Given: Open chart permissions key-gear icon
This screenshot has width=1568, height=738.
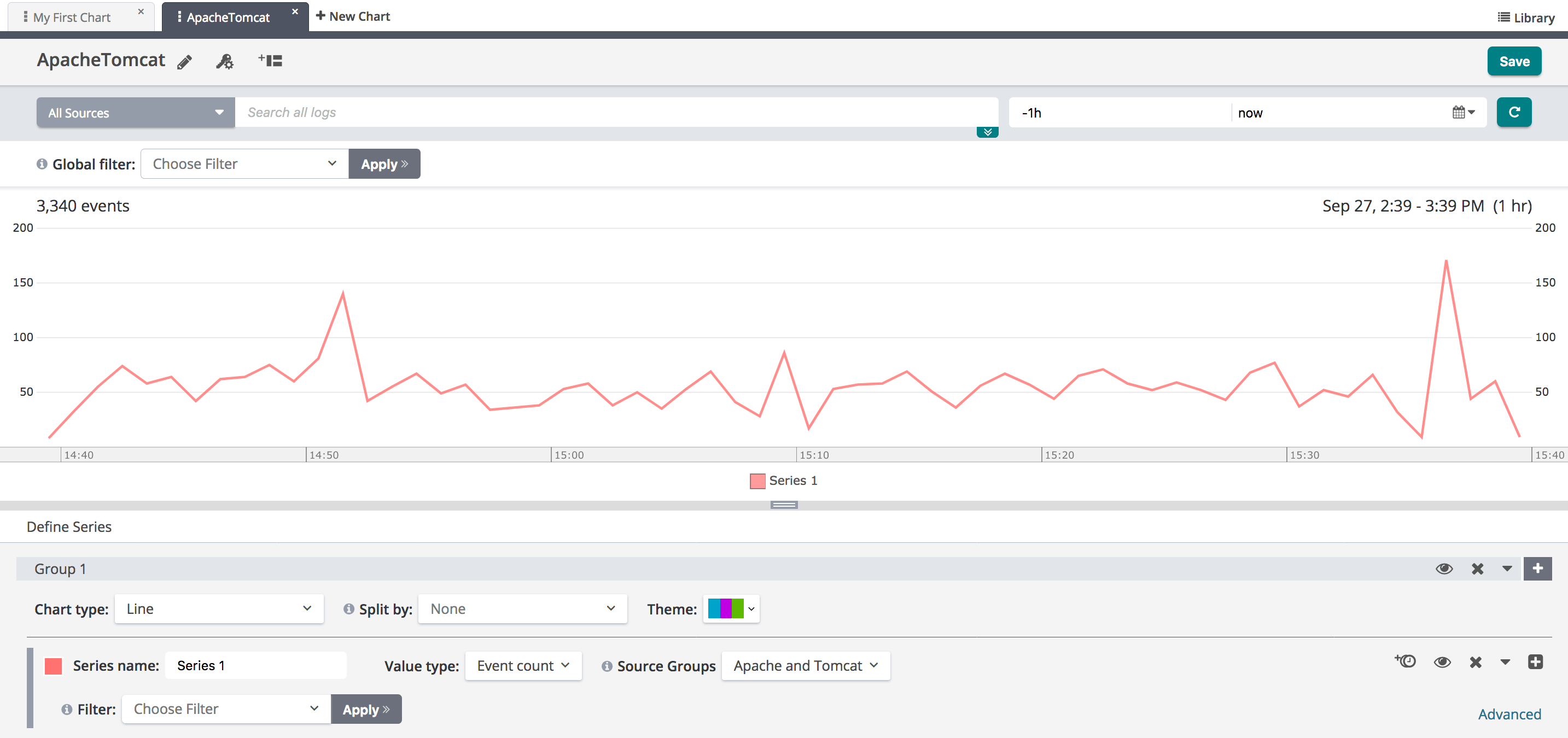Looking at the screenshot, I should pos(224,61).
